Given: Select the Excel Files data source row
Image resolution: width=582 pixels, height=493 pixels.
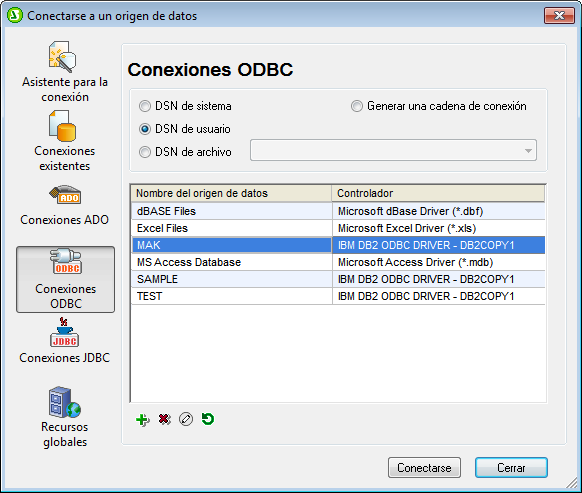Looking at the screenshot, I should click(x=338, y=228).
